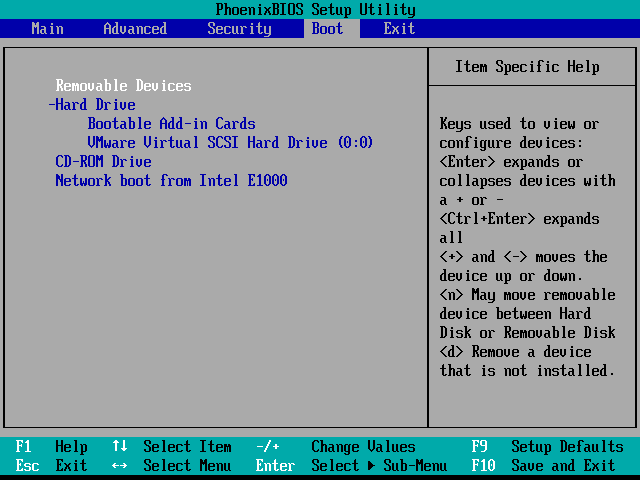Click the F9 Setup Defaults hint
This screenshot has width=640, height=480.
[547, 447]
